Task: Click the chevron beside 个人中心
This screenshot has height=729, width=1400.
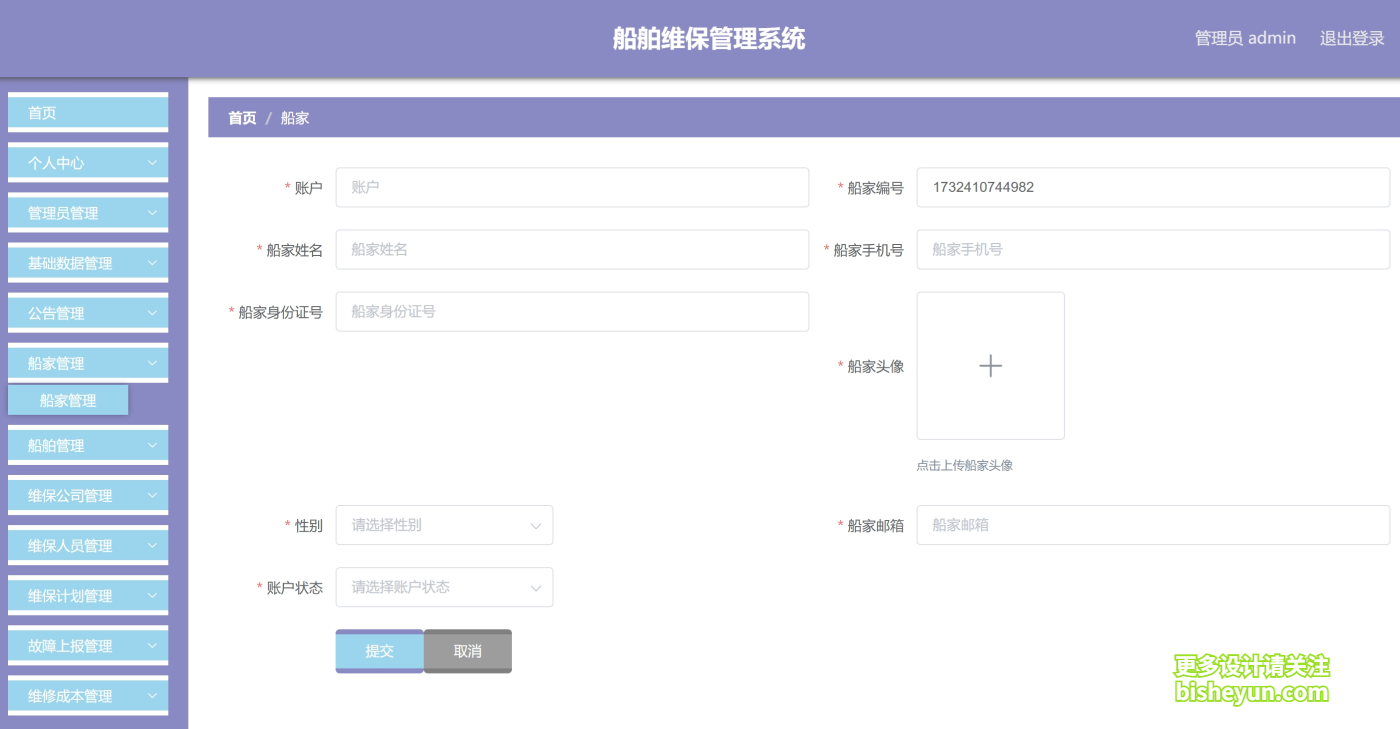Action: tap(152, 163)
